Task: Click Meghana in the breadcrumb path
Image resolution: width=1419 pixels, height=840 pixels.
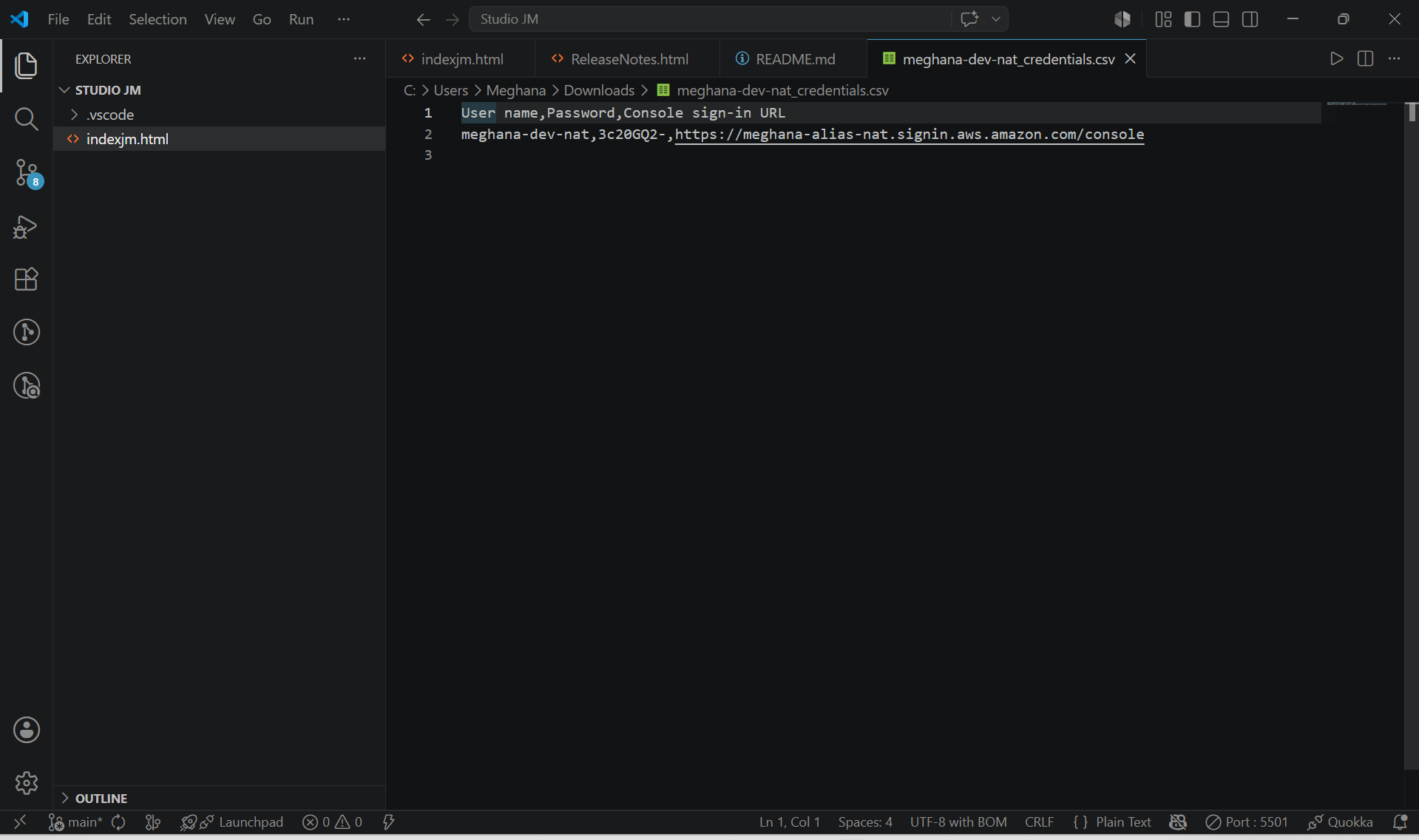Action: click(516, 89)
